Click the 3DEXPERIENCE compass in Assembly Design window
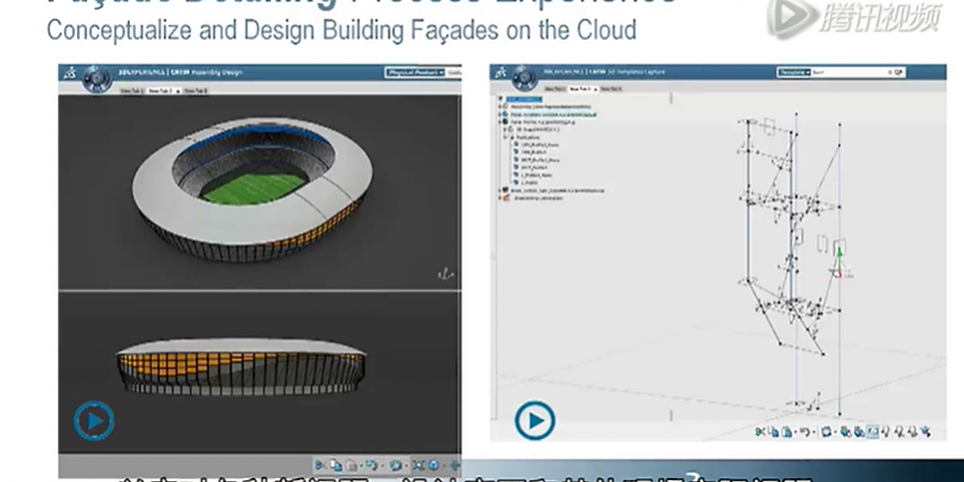The image size is (964, 482). (x=96, y=76)
